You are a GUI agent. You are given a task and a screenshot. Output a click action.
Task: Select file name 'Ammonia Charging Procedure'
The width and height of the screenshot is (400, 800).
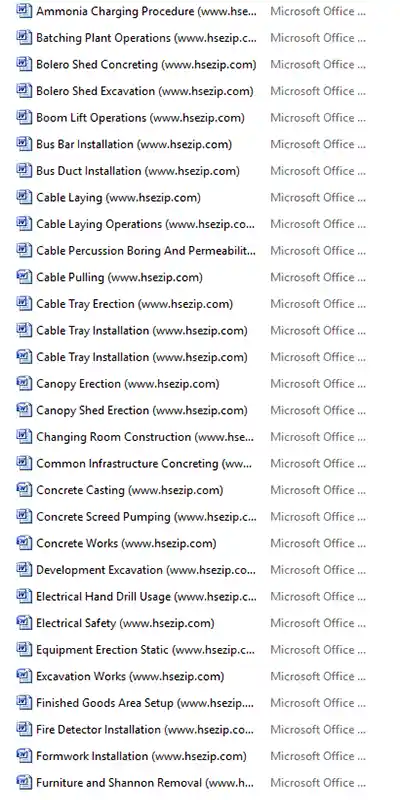point(146,11)
